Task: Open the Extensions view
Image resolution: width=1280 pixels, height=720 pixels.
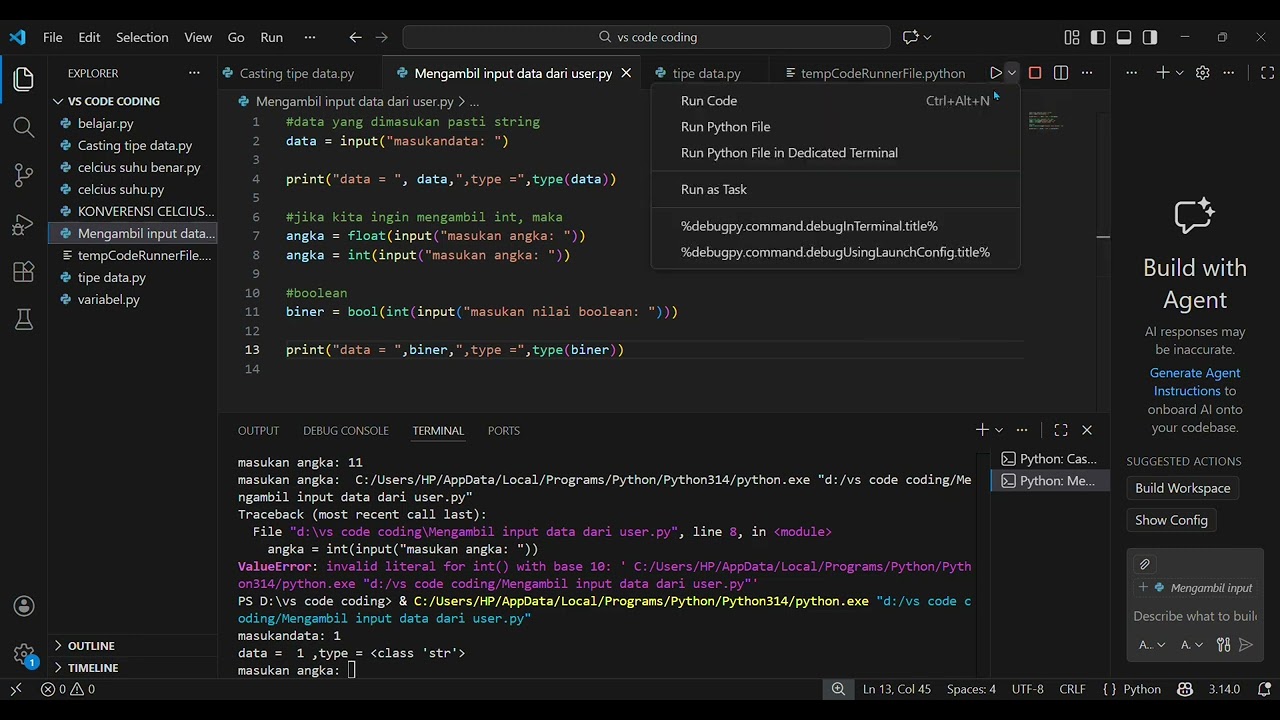Action: coord(24,272)
